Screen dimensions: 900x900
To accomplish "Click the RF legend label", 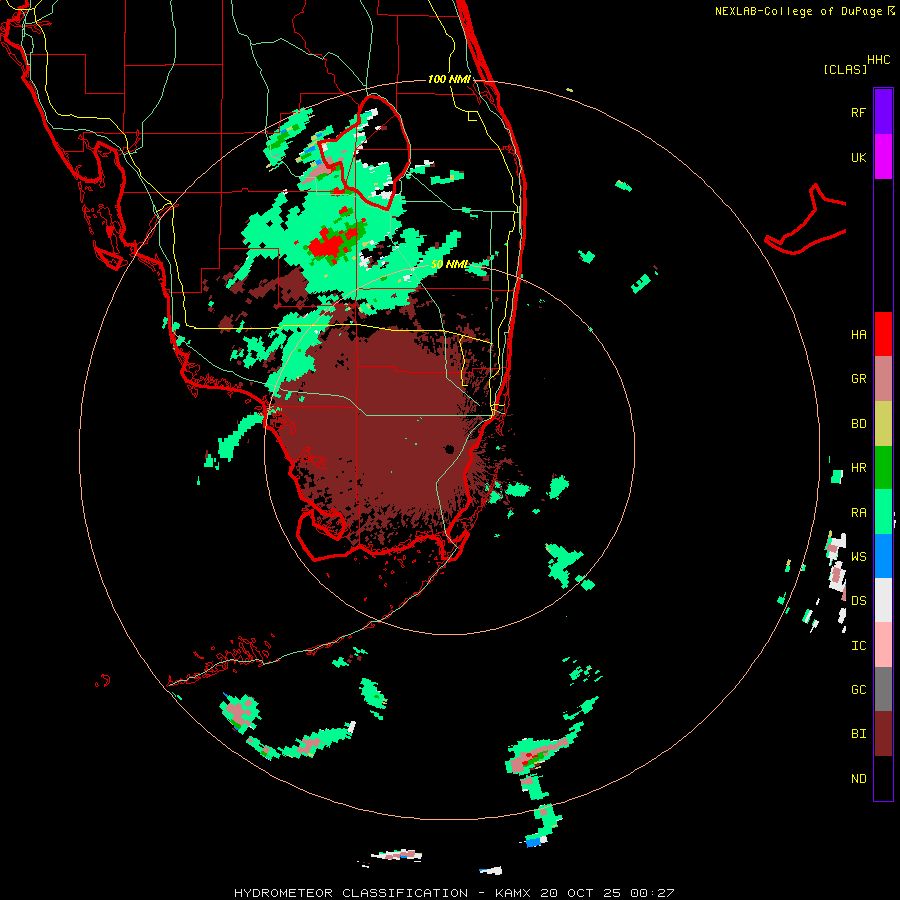I will coord(858,112).
